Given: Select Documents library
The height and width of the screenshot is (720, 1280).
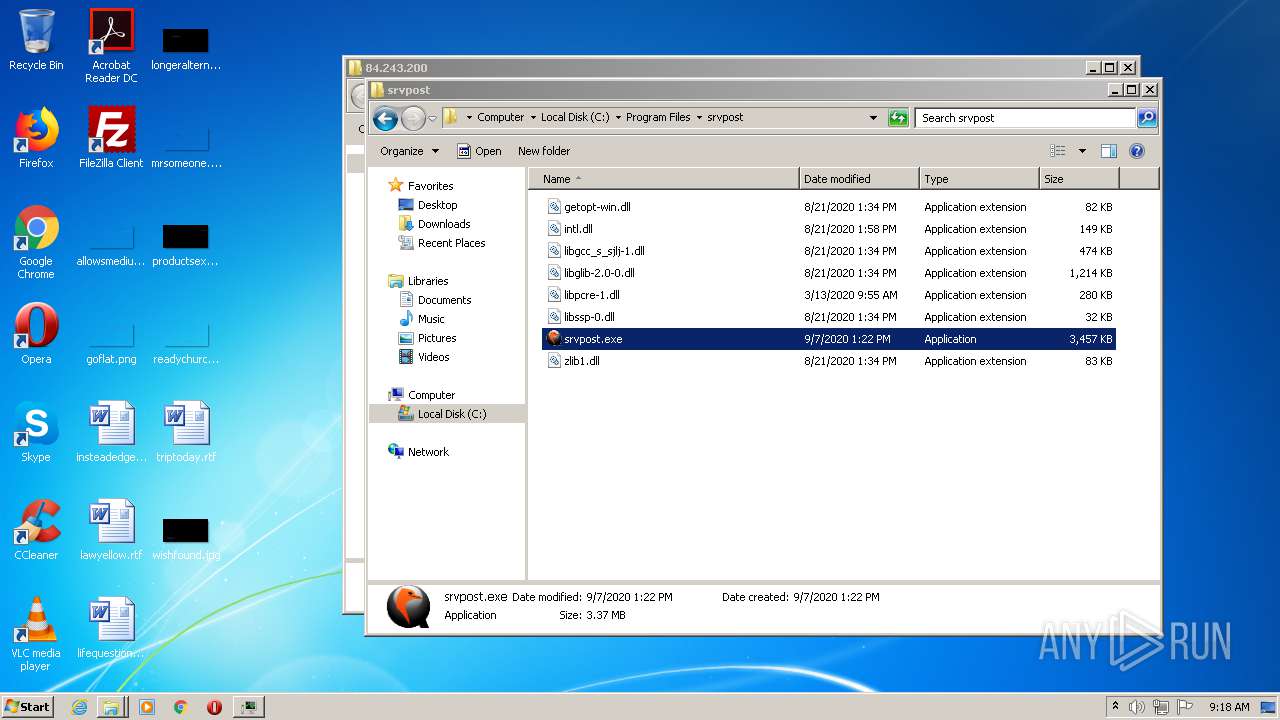Looking at the screenshot, I should point(444,300).
